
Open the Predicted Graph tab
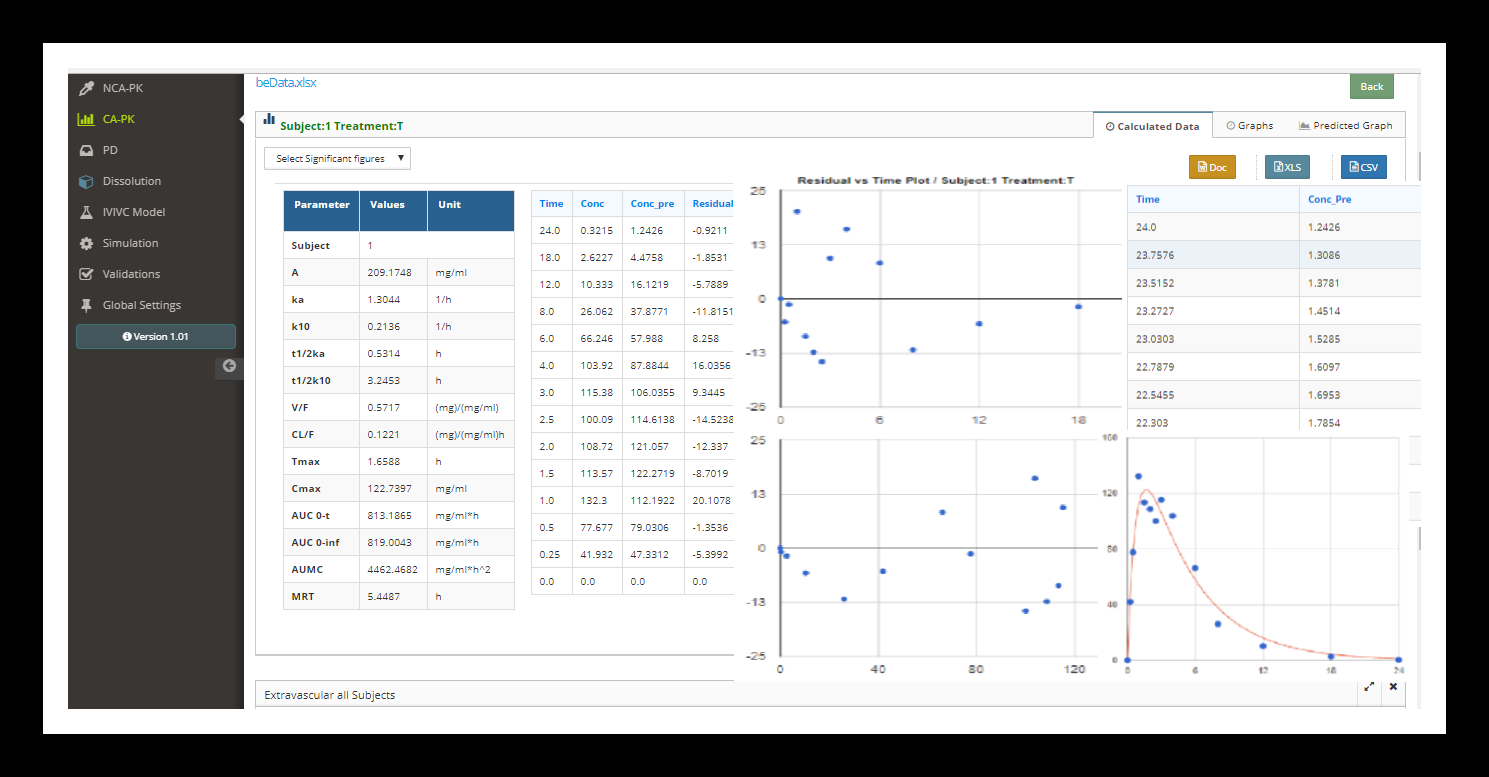click(x=1345, y=126)
